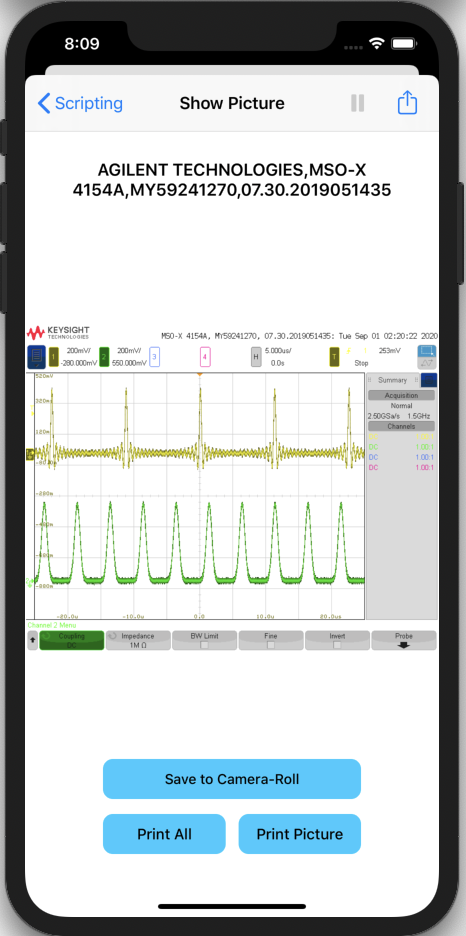Tap the 8:09 clock in status bar
Viewport: 466px width, 936px height.
[83, 44]
